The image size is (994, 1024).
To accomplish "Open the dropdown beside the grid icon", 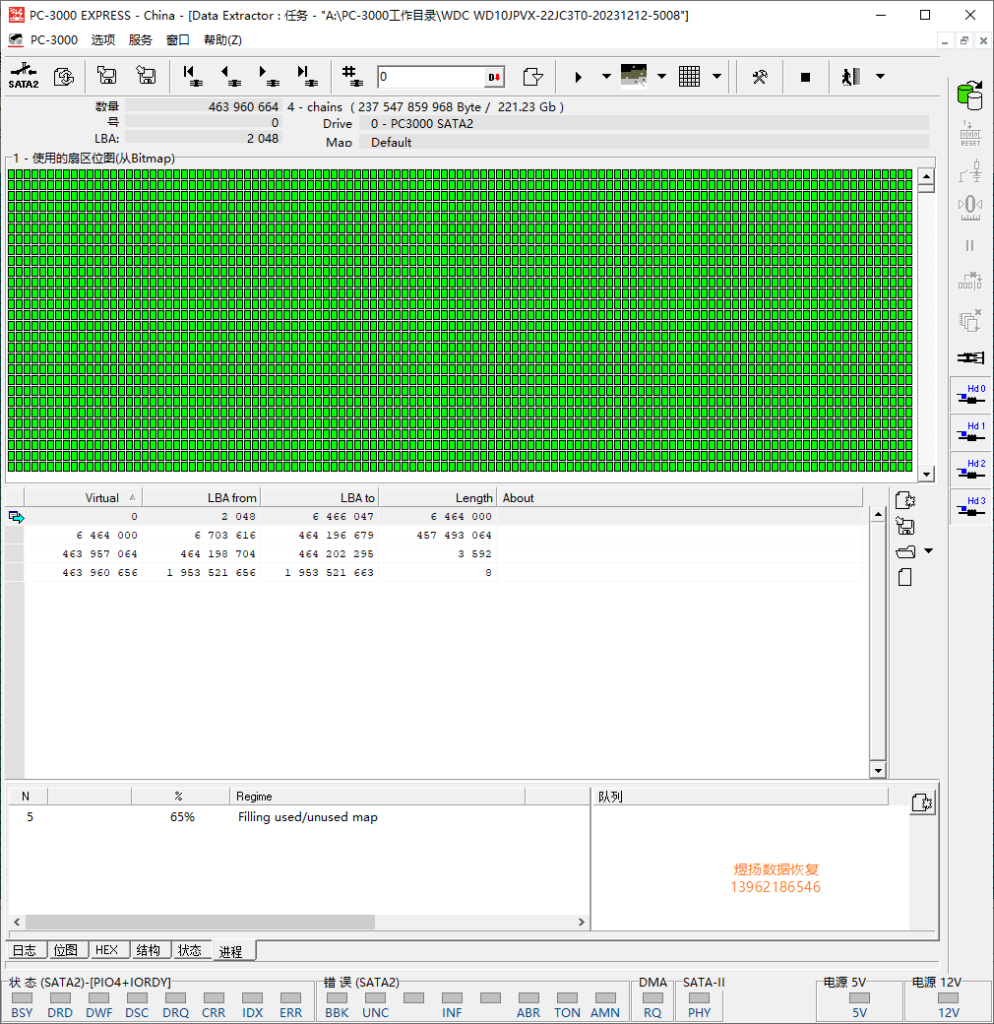I will click(x=716, y=76).
